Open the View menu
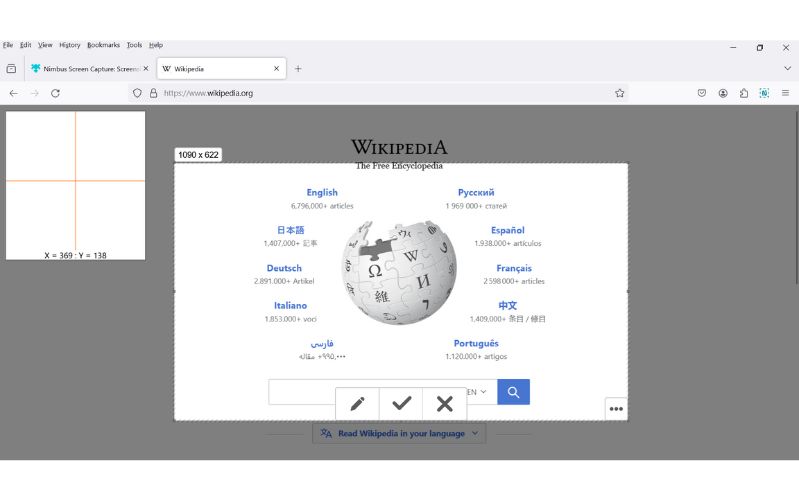Screen dimensions: 799x500 pyautogui.click(x=45, y=45)
